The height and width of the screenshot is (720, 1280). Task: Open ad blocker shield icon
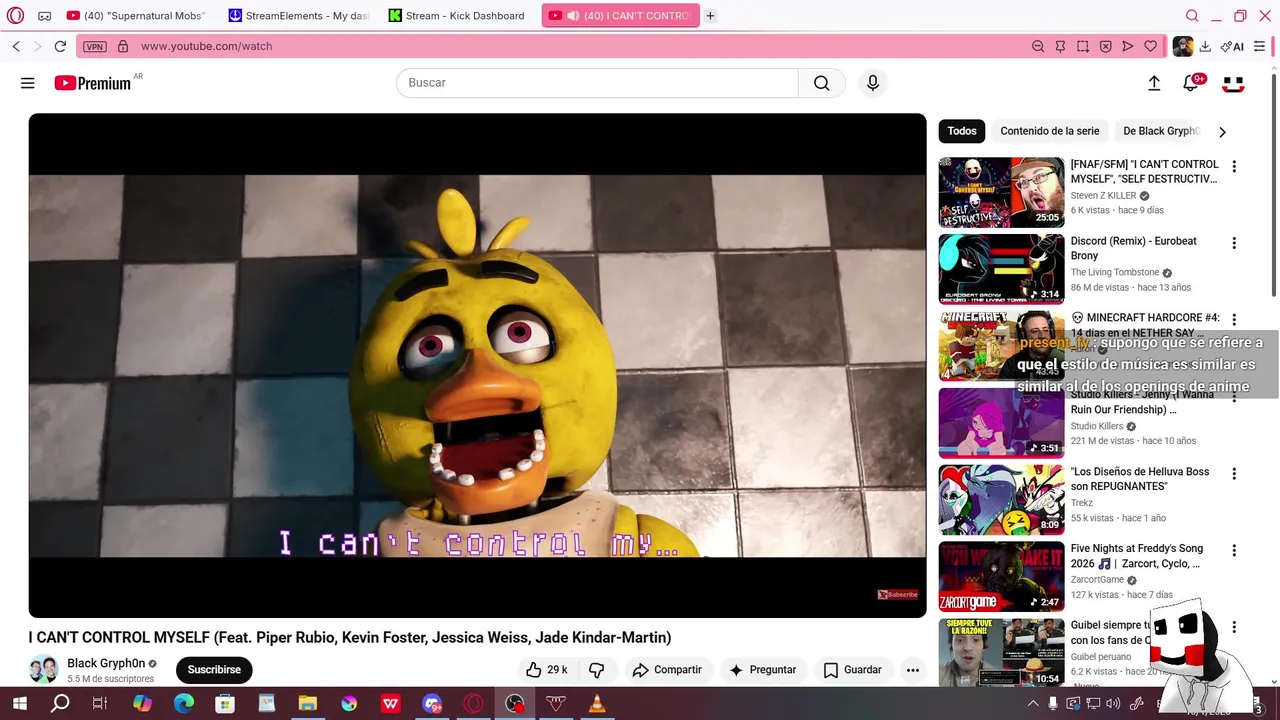click(1105, 46)
